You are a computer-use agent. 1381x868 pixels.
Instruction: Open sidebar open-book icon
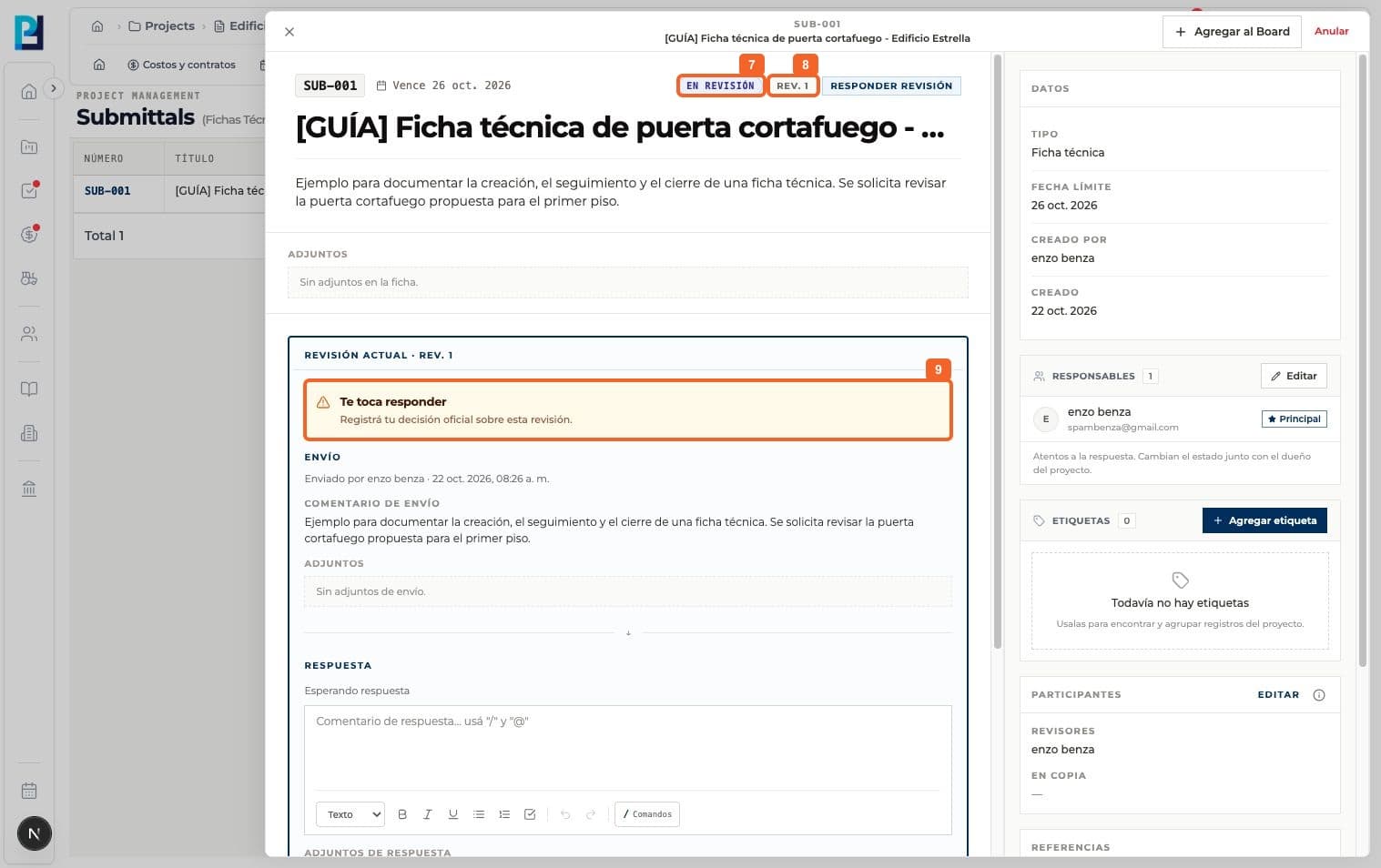click(x=29, y=389)
